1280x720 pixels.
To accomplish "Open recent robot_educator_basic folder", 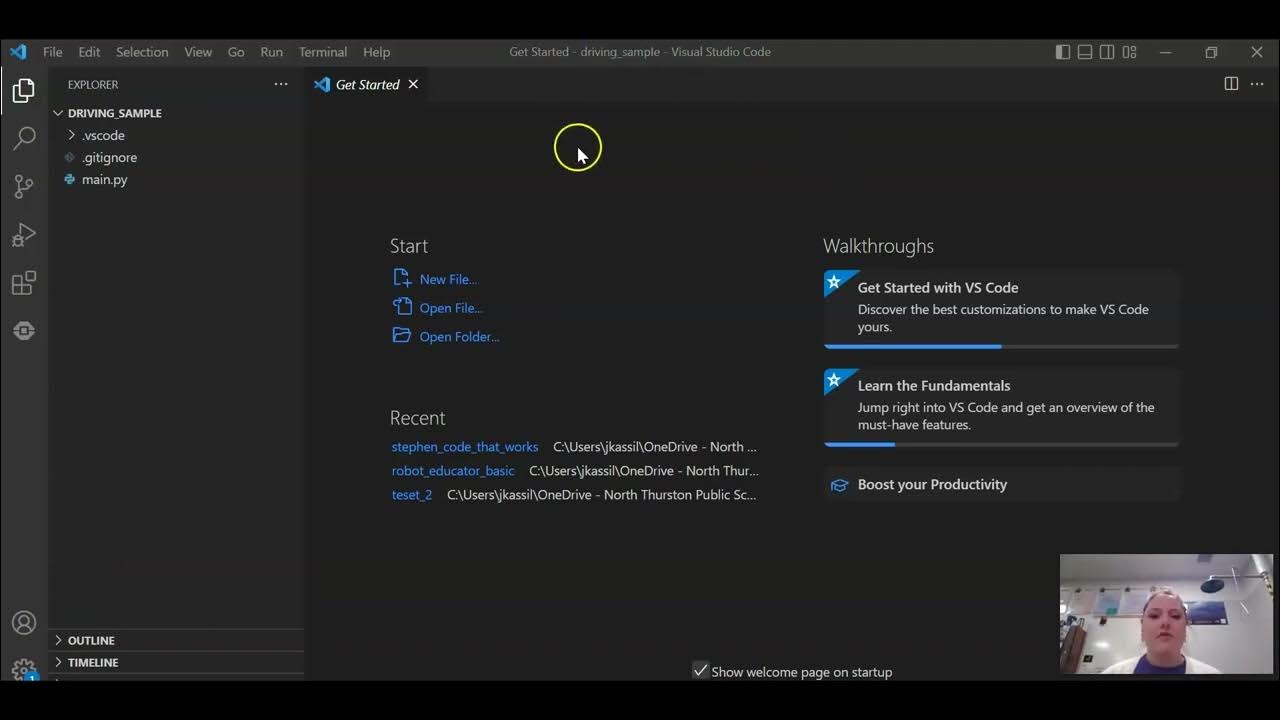I will tap(453, 471).
